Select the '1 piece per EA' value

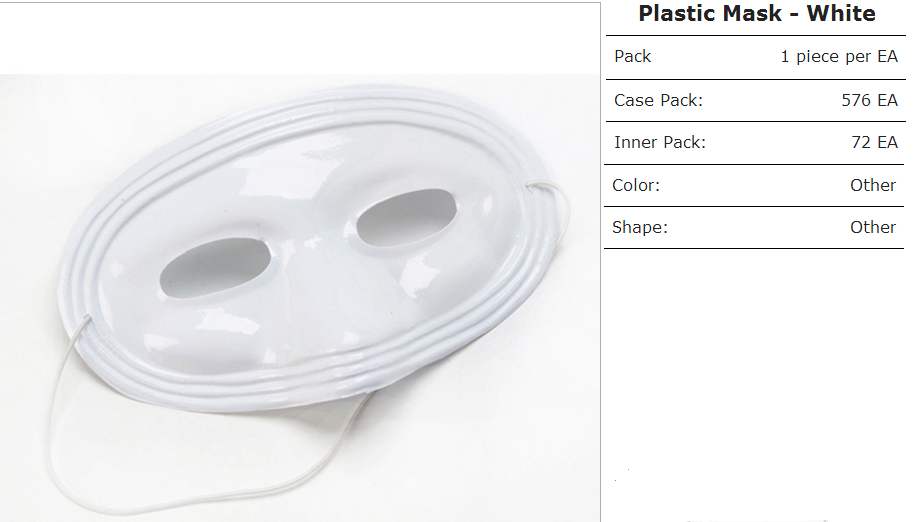pyautogui.click(x=839, y=56)
